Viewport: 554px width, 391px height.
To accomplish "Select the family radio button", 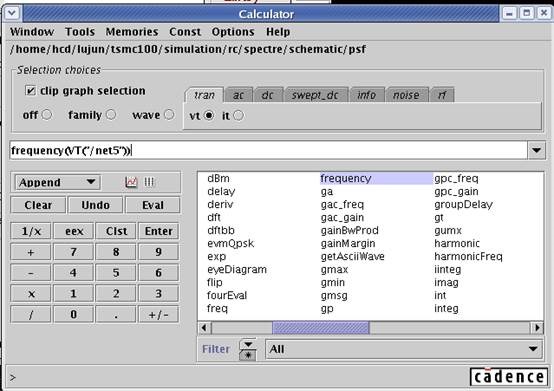I will pos(111,115).
